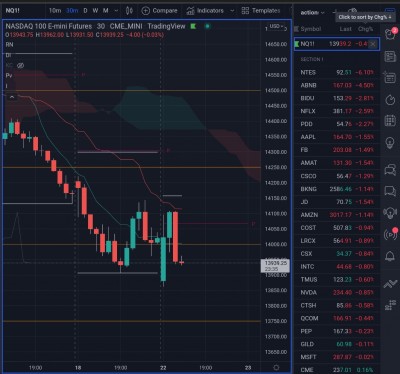Screen dimensions: 400x374
Task: Select NFLX row in watchlist
Action: click(337, 111)
